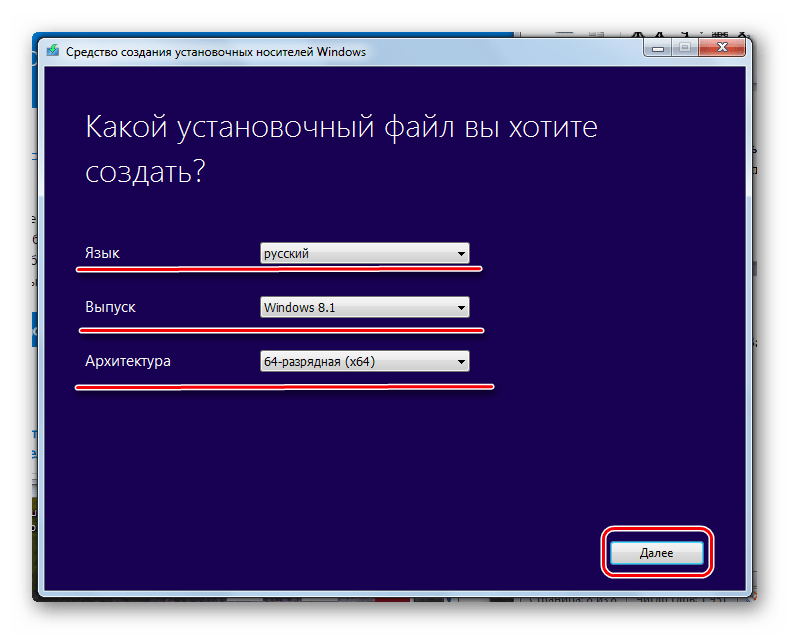
Task: Open the Выпуск edition dropdown
Action: [x=364, y=307]
